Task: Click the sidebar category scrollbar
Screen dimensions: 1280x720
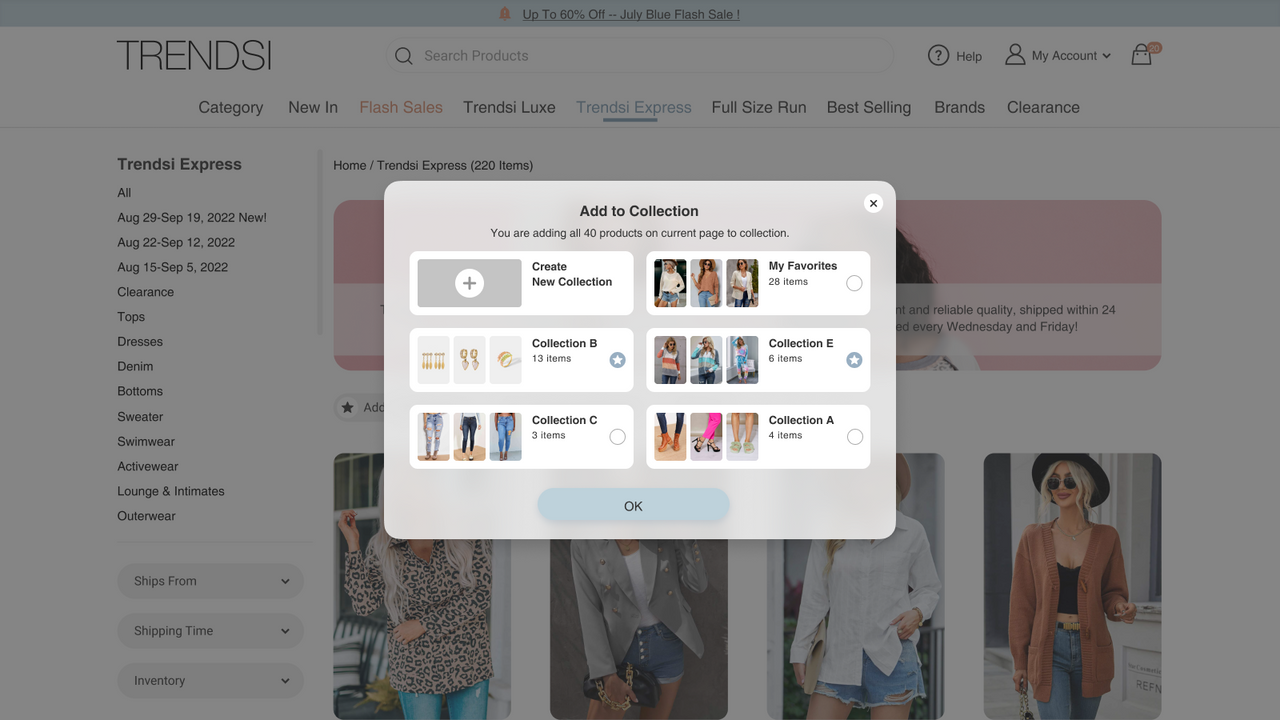Action: point(320,242)
